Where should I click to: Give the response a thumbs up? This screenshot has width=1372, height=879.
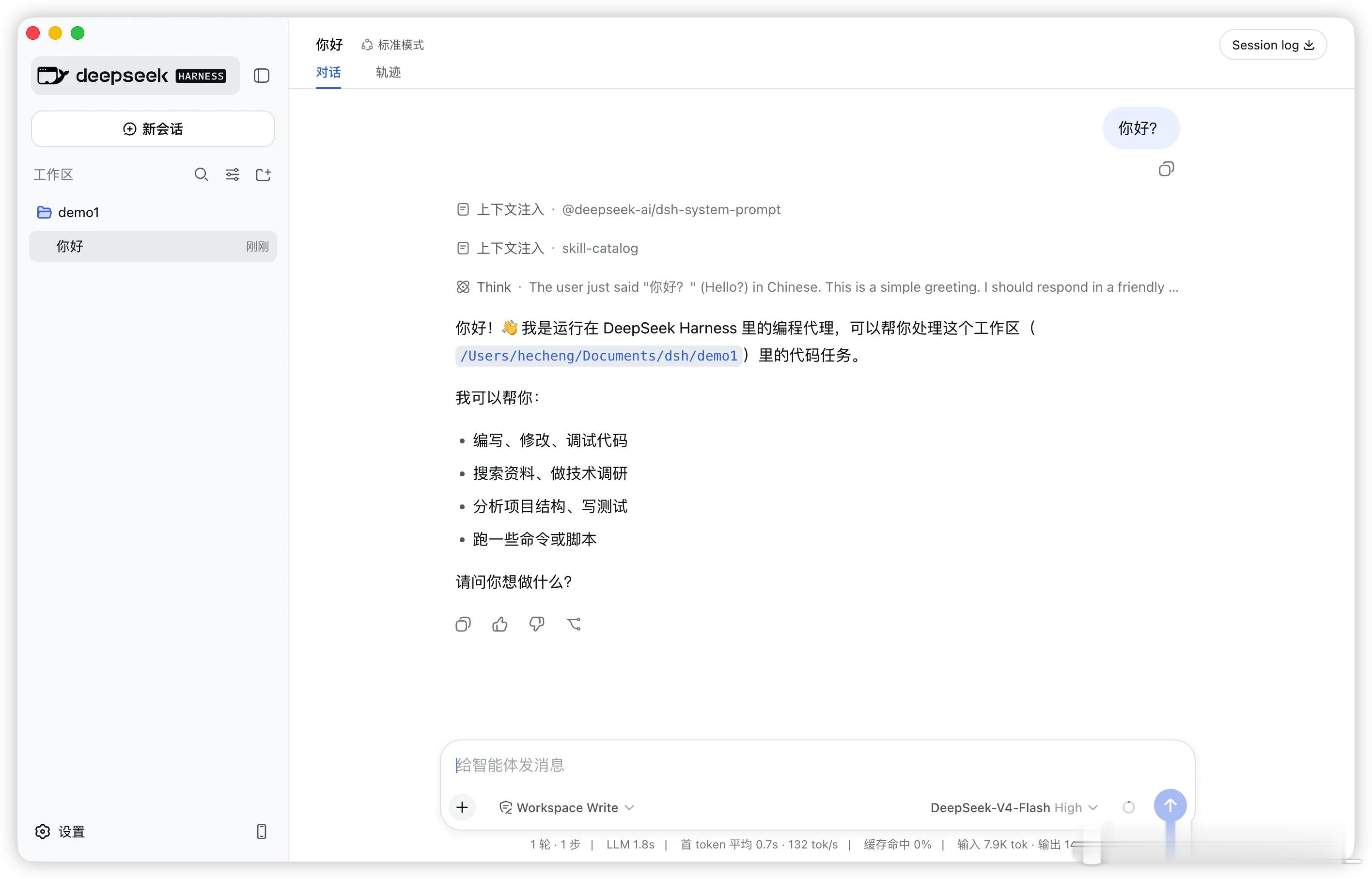[500, 625]
